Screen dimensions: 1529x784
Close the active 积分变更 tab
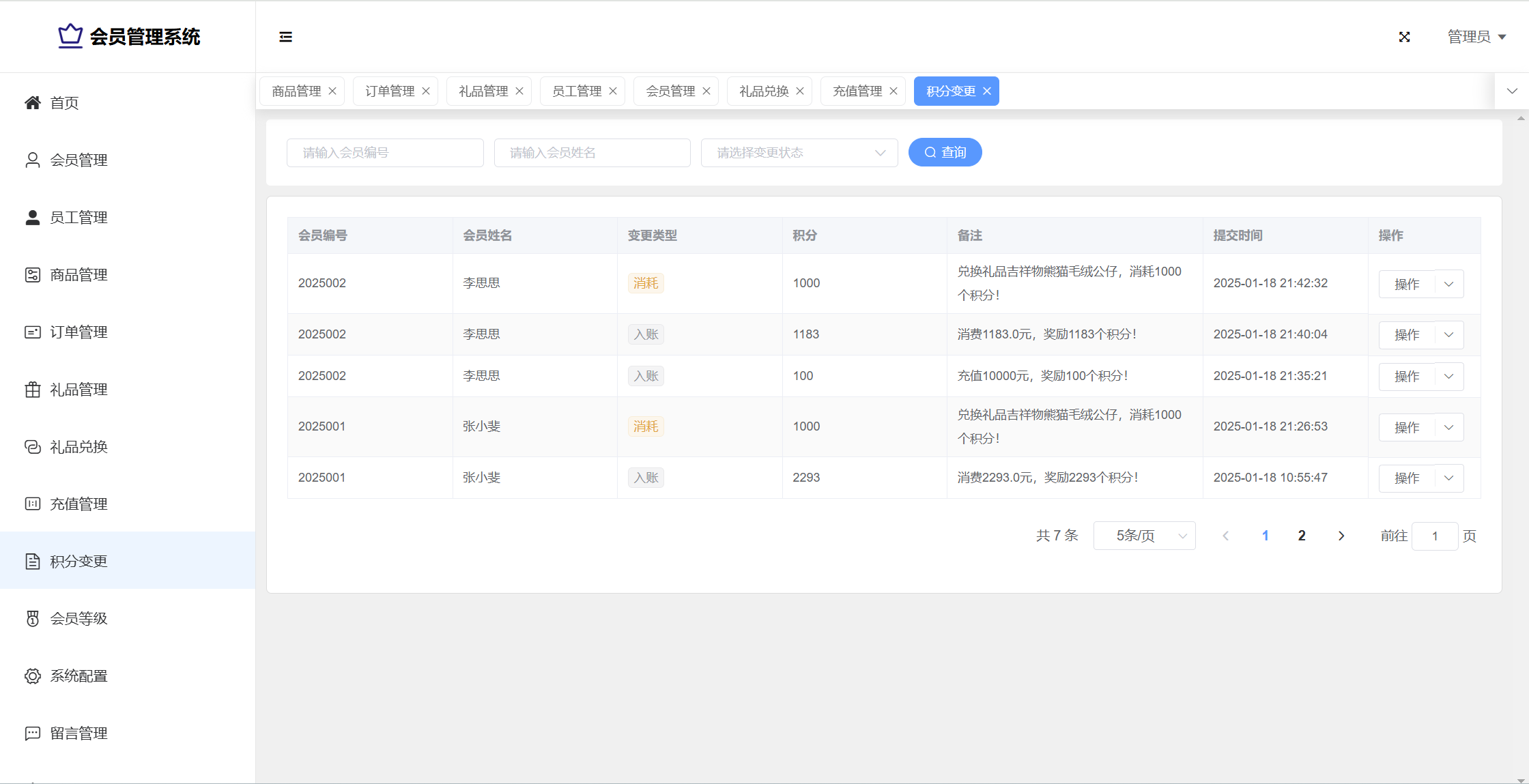click(x=987, y=91)
